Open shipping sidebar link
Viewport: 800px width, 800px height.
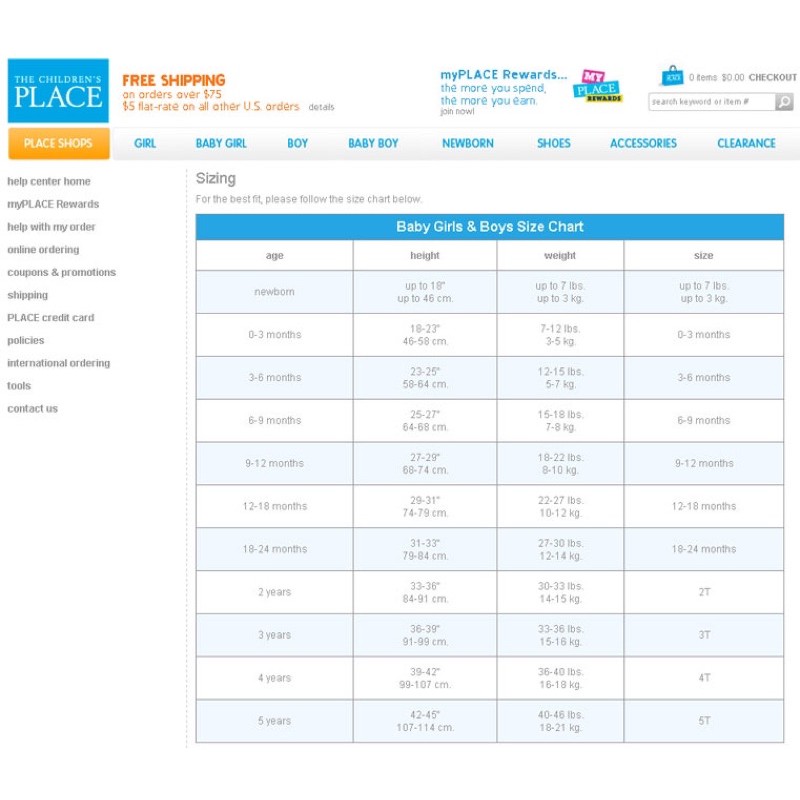[x=28, y=295]
